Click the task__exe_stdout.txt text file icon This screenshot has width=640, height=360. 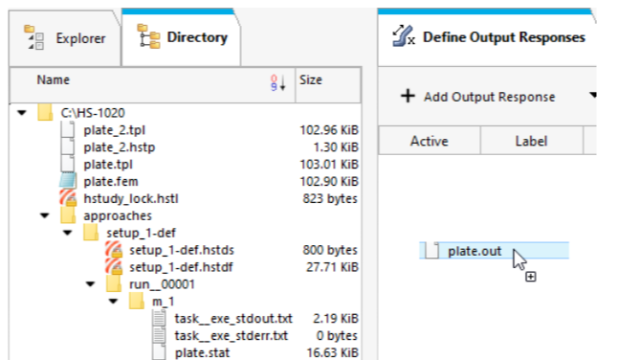pos(159,318)
